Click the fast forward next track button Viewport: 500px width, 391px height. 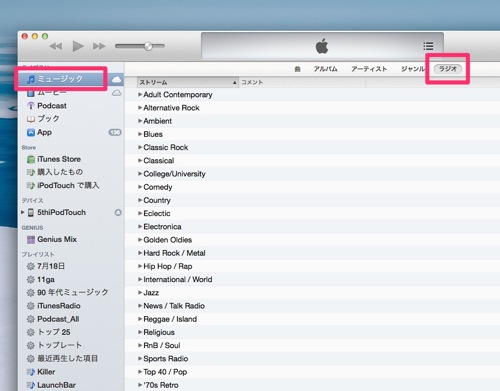(99, 46)
